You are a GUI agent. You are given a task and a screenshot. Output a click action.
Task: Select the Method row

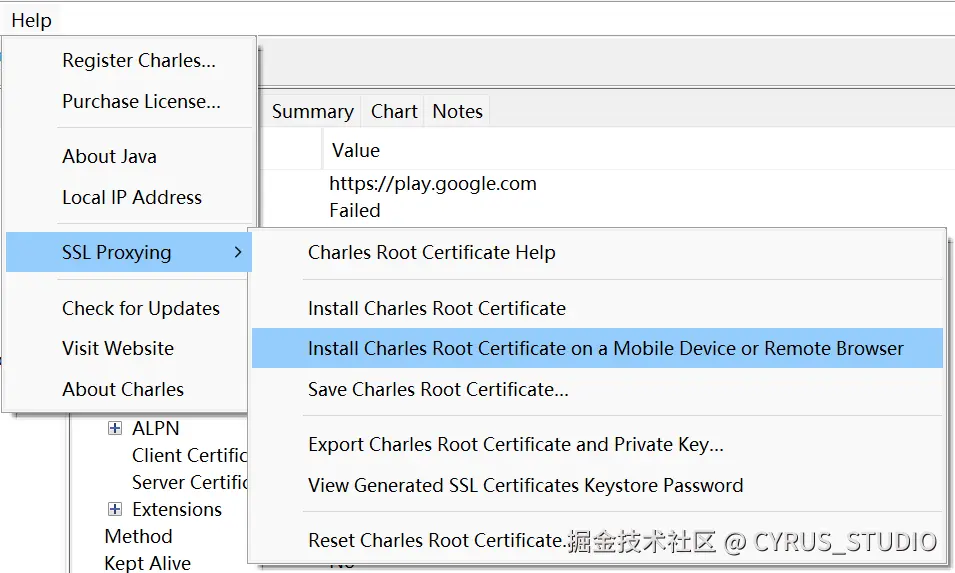[139, 536]
